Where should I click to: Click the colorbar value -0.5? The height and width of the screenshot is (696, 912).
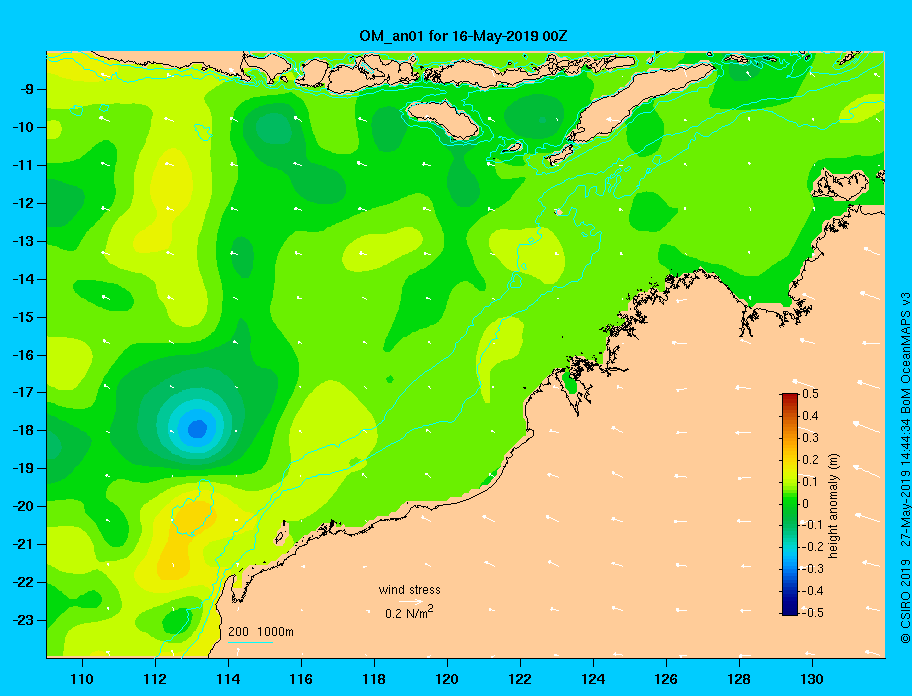click(813, 613)
